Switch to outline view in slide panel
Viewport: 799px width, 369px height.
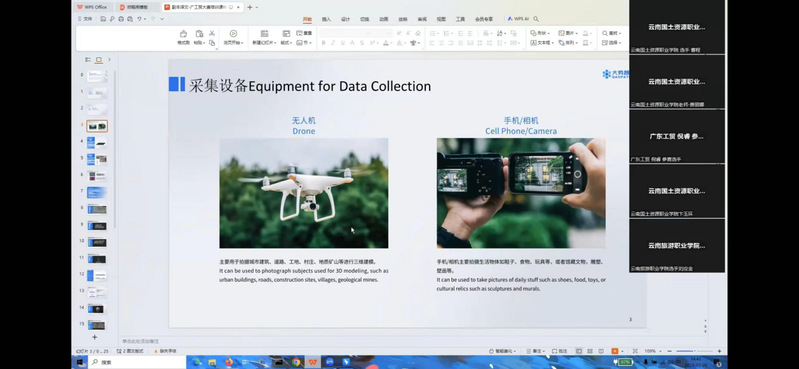click(88, 60)
